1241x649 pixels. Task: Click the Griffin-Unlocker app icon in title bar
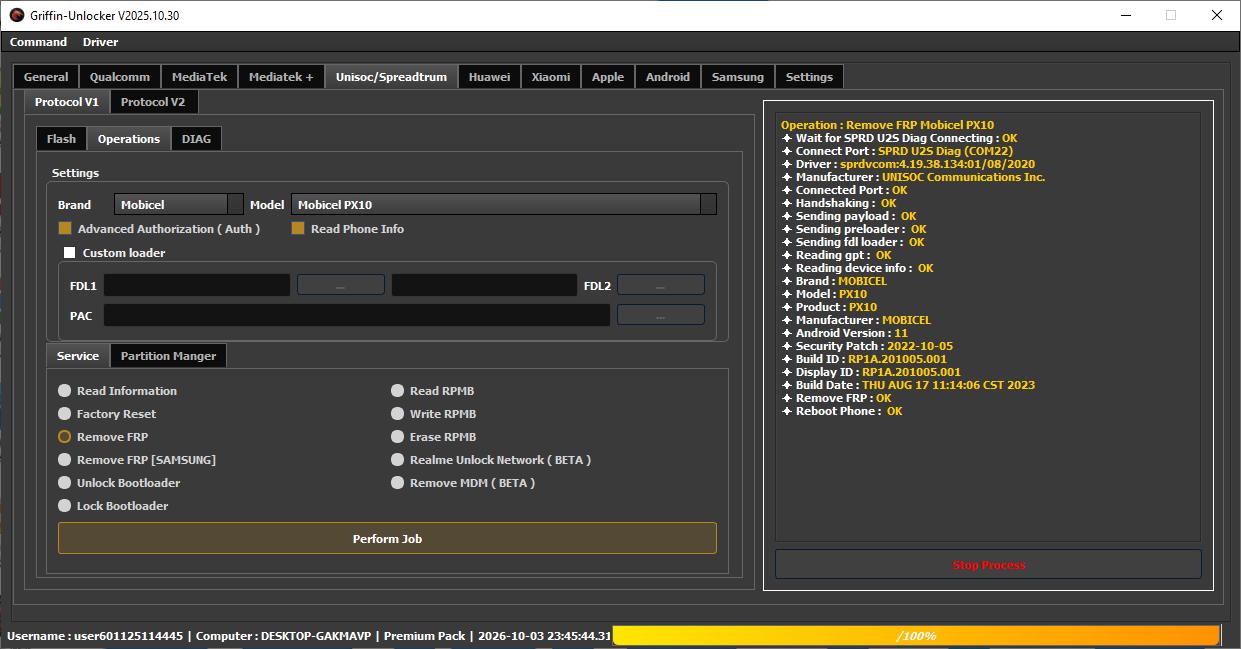point(16,15)
